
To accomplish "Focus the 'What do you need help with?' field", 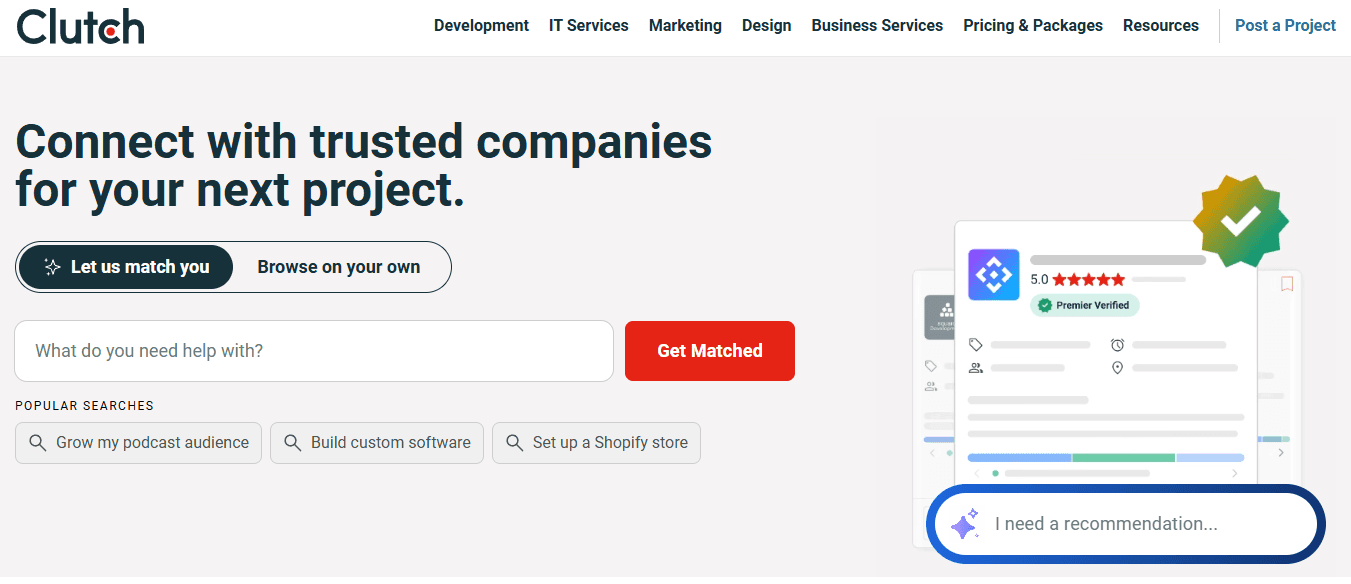I will (x=314, y=351).
